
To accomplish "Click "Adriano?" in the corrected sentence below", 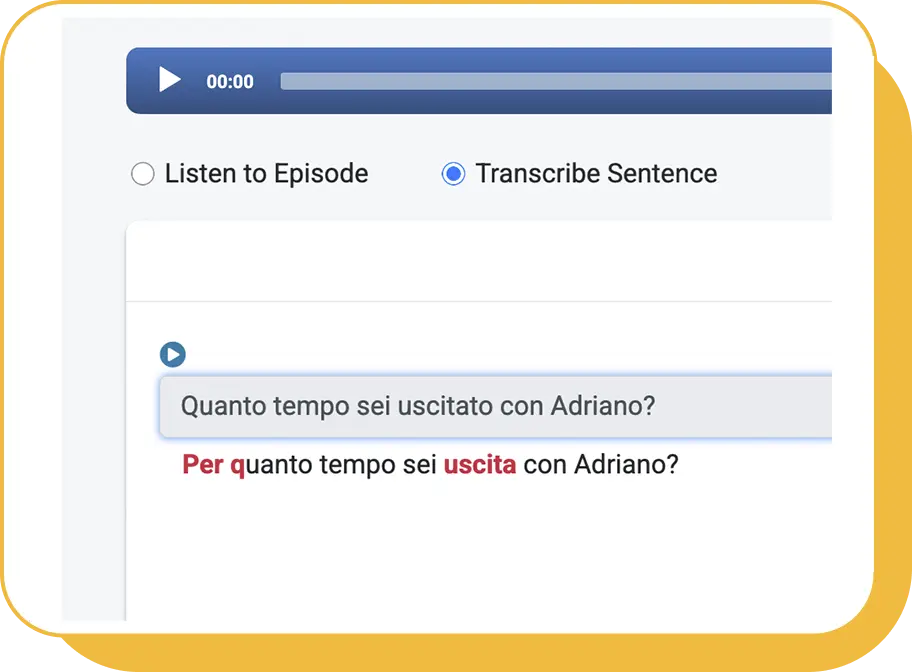I will (626, 465).
